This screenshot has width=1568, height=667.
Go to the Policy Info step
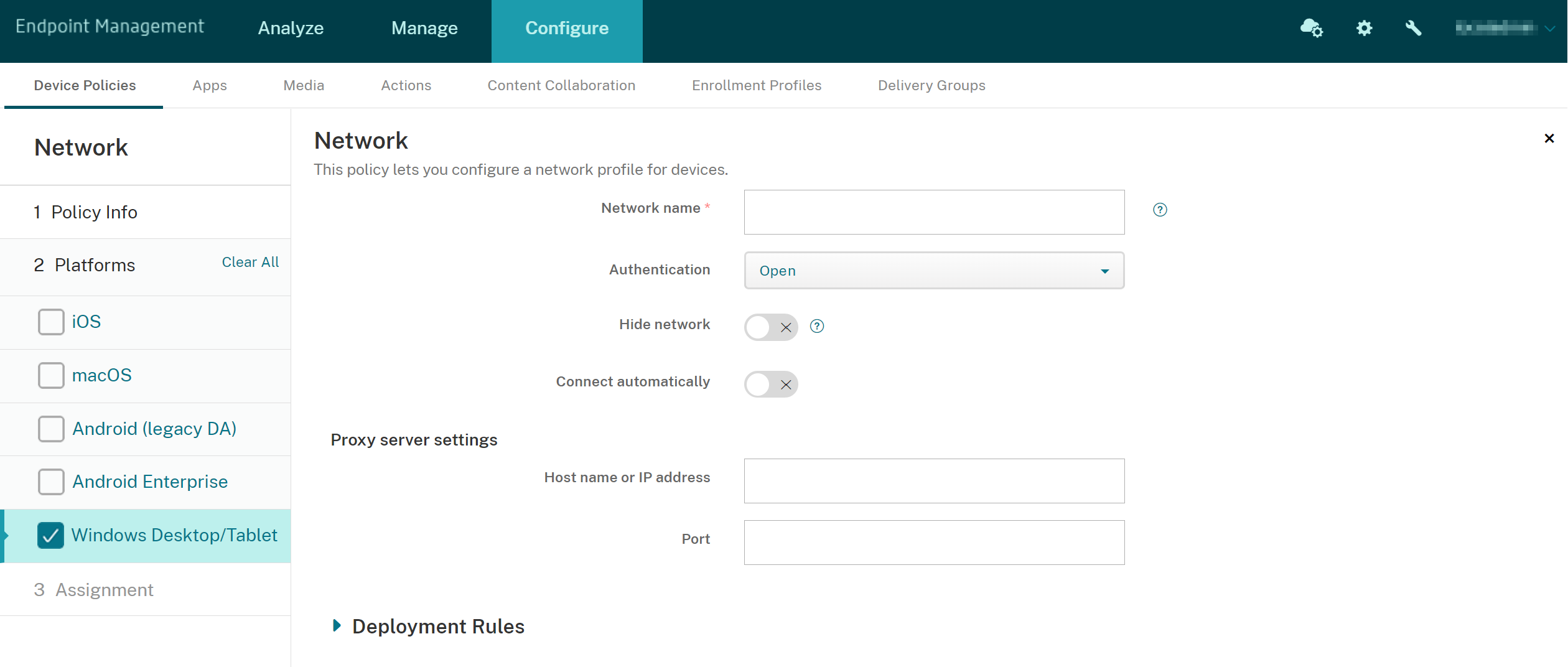click(x=93, y=212)
